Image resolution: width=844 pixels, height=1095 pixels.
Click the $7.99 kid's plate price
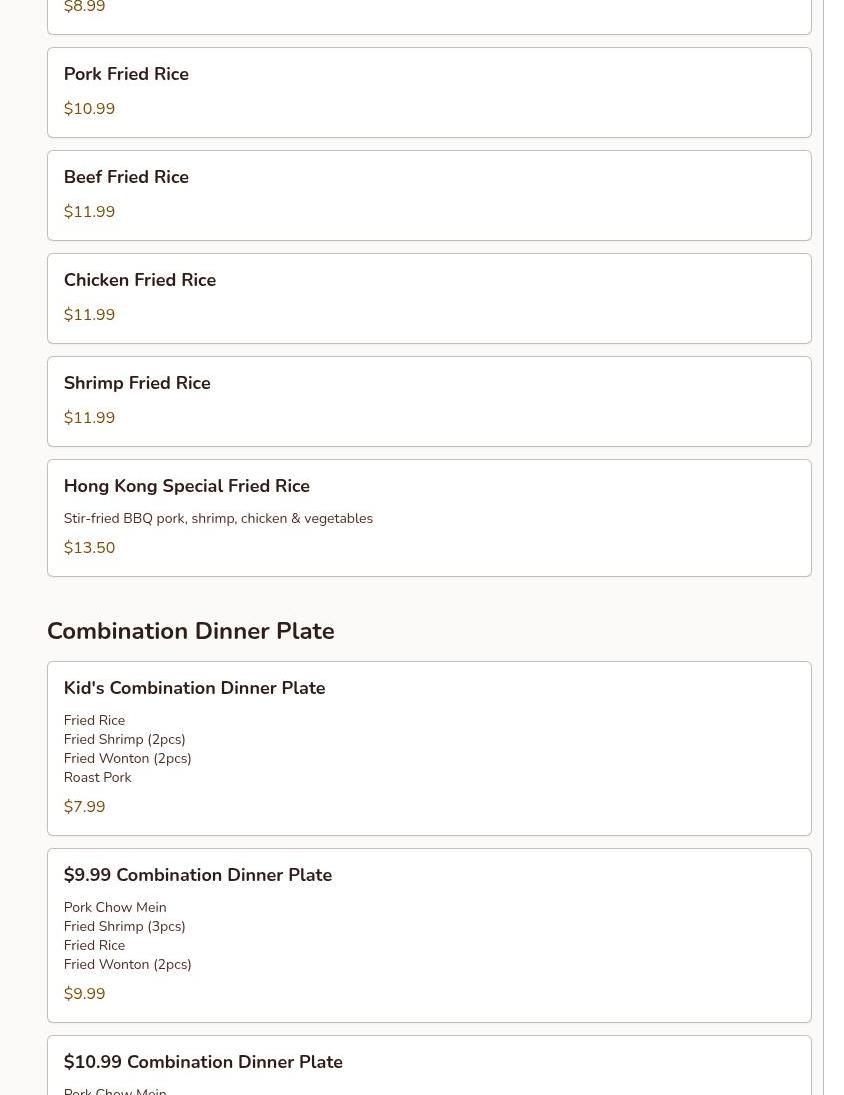84,807
